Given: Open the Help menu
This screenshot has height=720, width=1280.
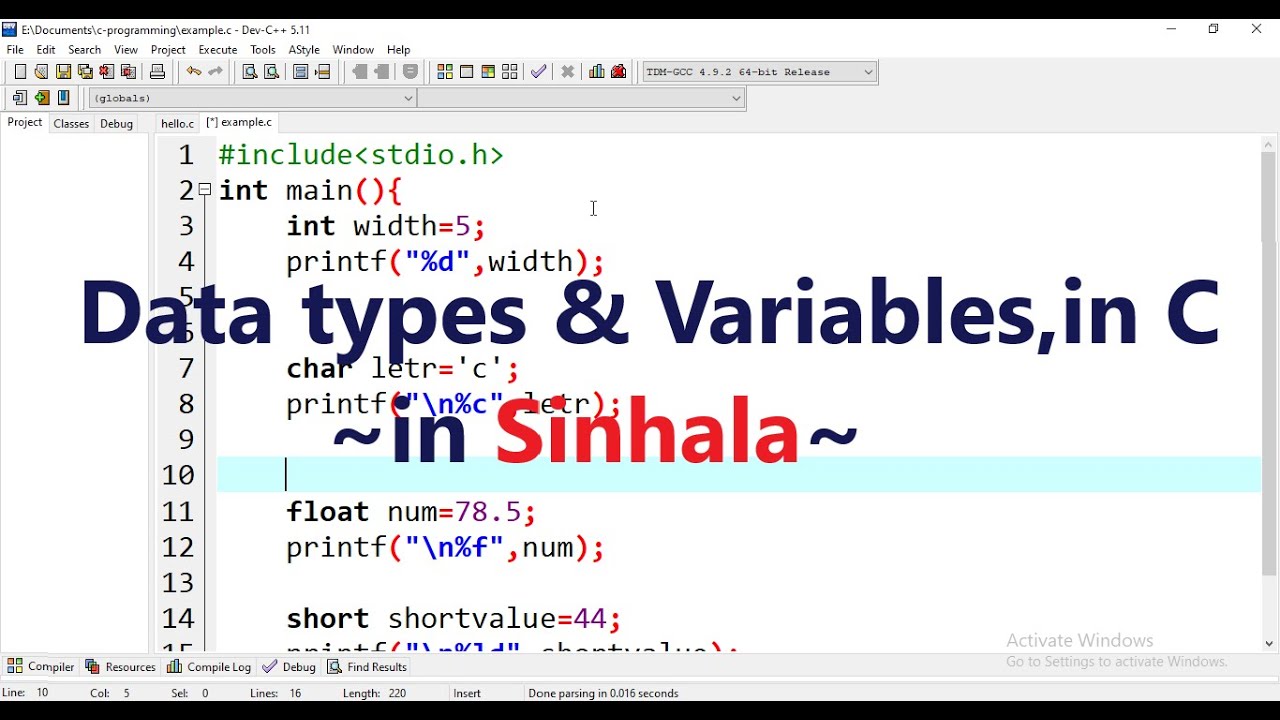Looking at the screenshot, I should point(399,49).
